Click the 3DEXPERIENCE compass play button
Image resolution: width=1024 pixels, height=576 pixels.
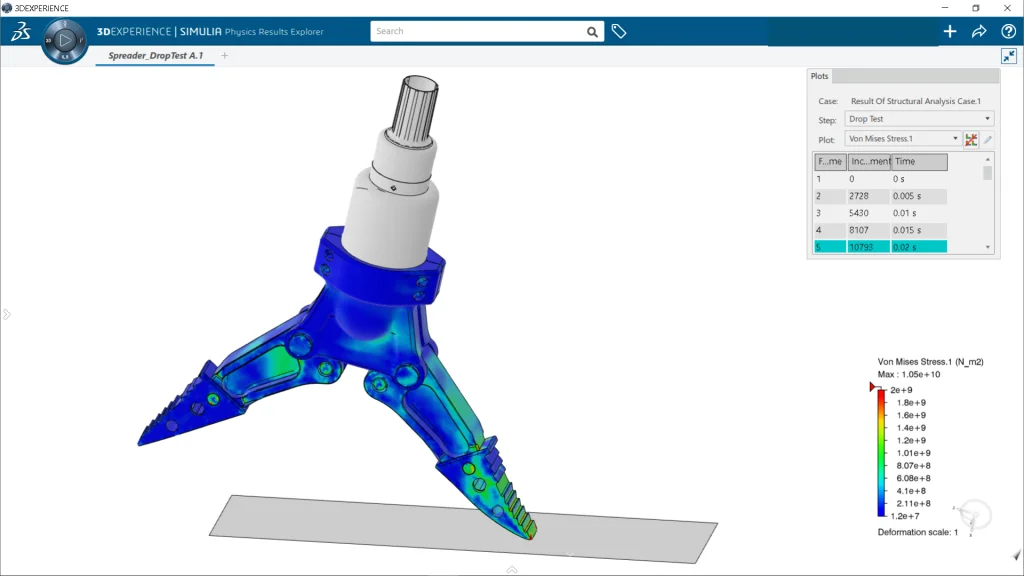click(x=66, y=41)
